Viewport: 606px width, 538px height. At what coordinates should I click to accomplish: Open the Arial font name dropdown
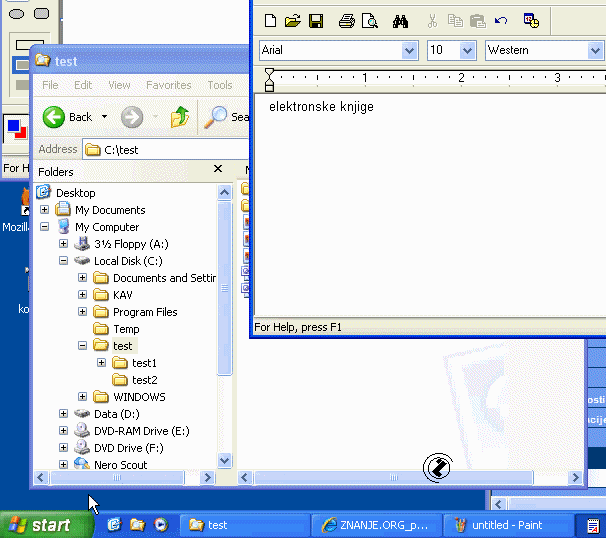coord(409,50)
